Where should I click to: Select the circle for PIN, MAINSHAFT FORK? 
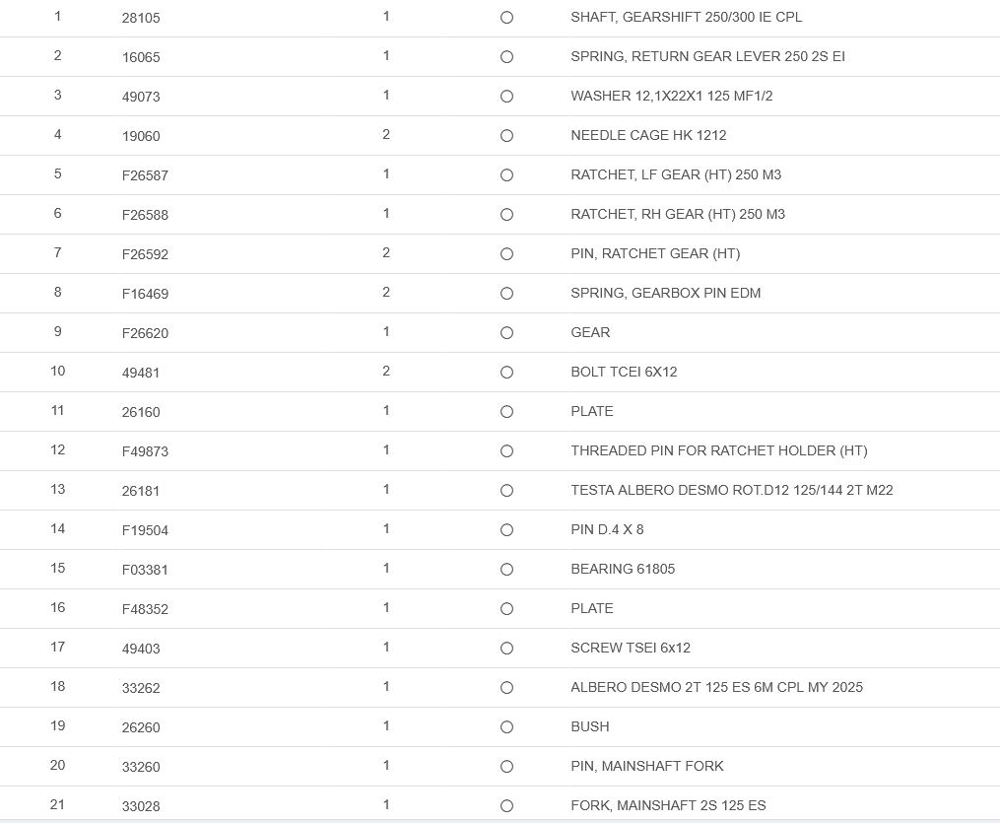(506, 766)
